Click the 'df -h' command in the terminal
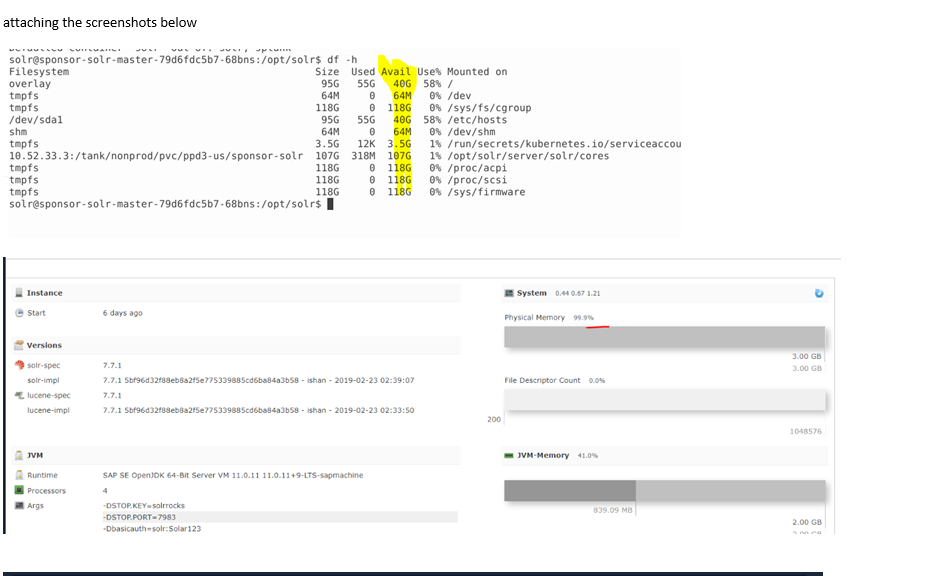The image size is (942, 576). tap(342, 59)
